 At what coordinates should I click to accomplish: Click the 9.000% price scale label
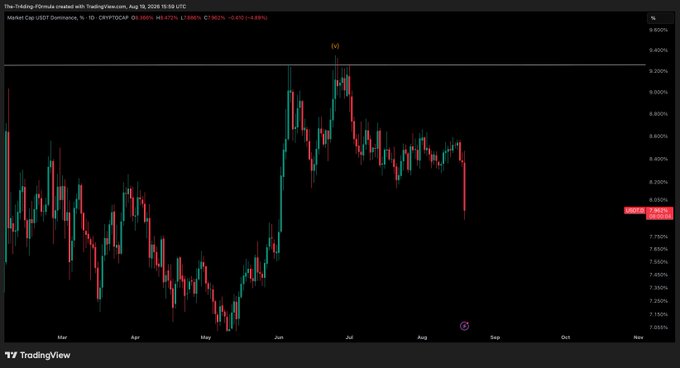click(x=658, y=92)
